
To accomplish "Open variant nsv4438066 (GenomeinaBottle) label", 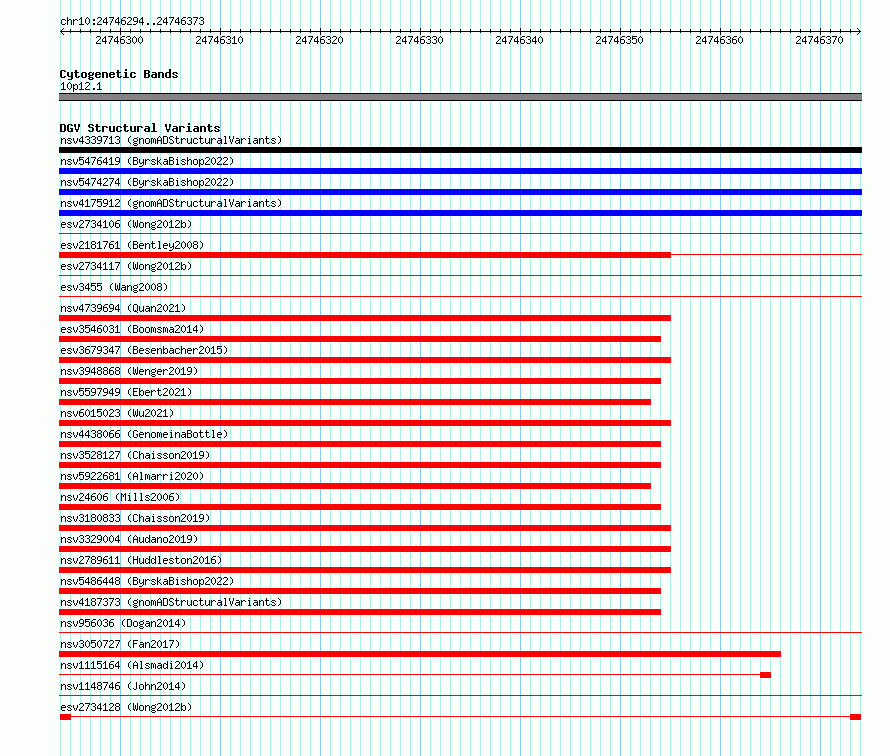I will [144, 434].
